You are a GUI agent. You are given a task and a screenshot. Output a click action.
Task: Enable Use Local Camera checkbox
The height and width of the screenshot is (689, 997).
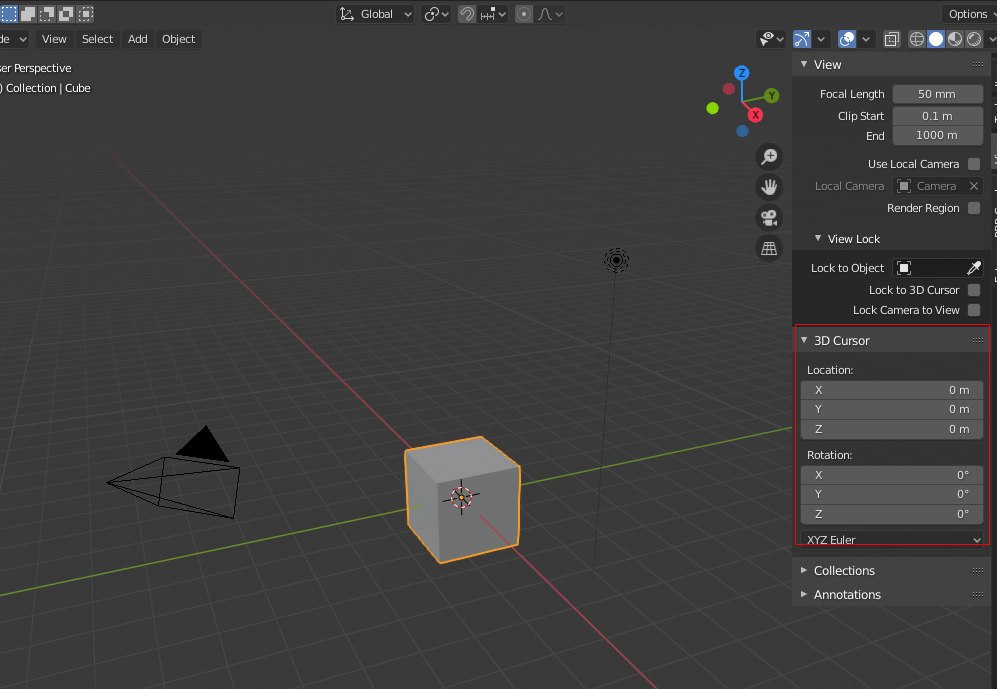pyautogui.click(x=973, y=164)
